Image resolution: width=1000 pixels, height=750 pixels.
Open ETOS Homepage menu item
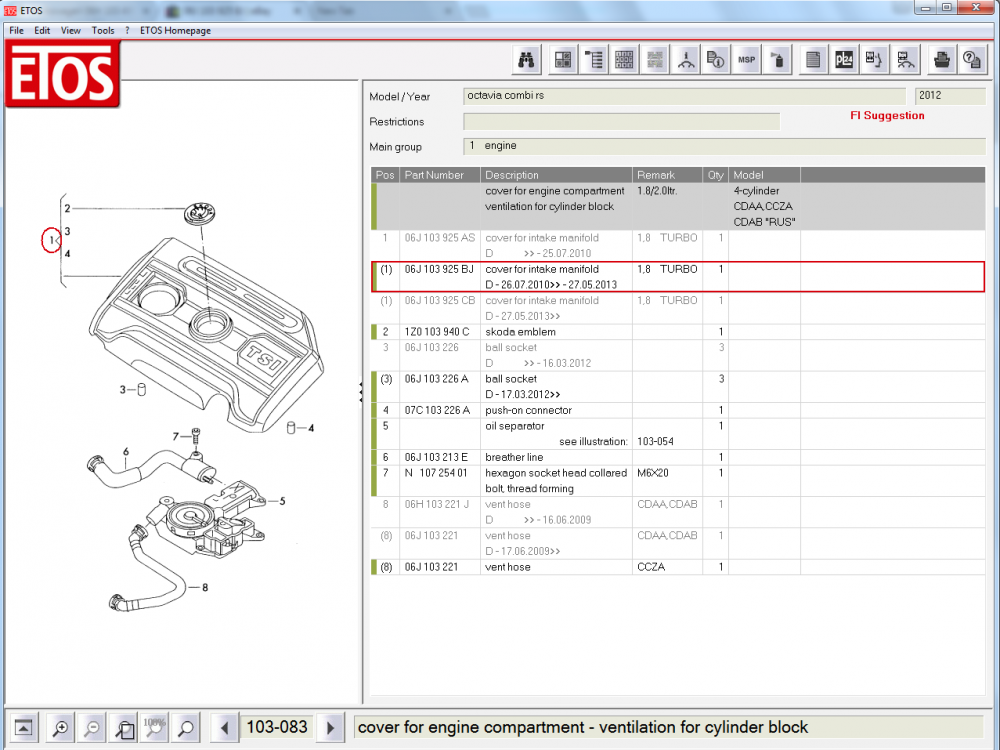tap(175, 30)
